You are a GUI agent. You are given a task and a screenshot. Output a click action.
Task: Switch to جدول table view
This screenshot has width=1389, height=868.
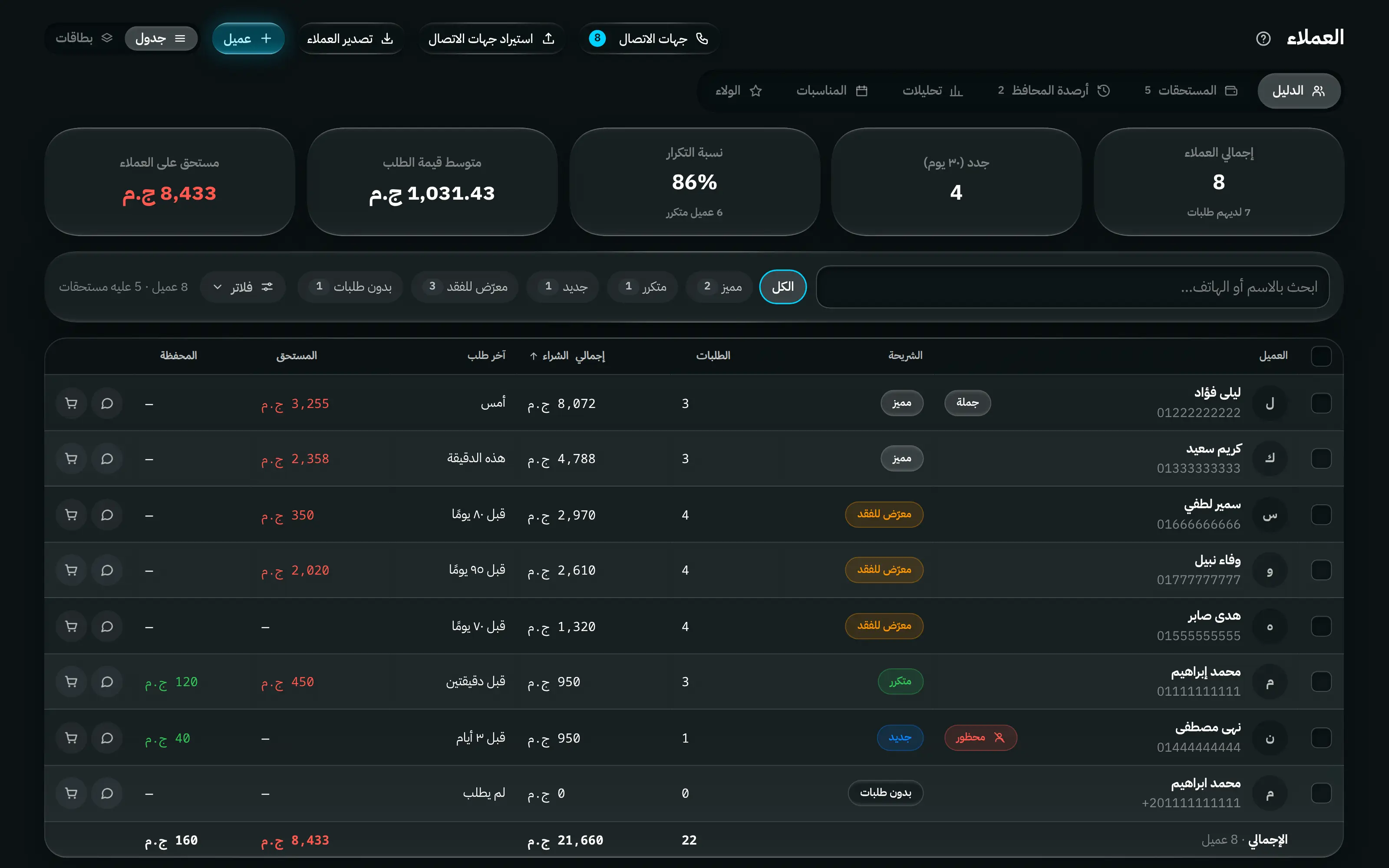[x=161, y=39]
